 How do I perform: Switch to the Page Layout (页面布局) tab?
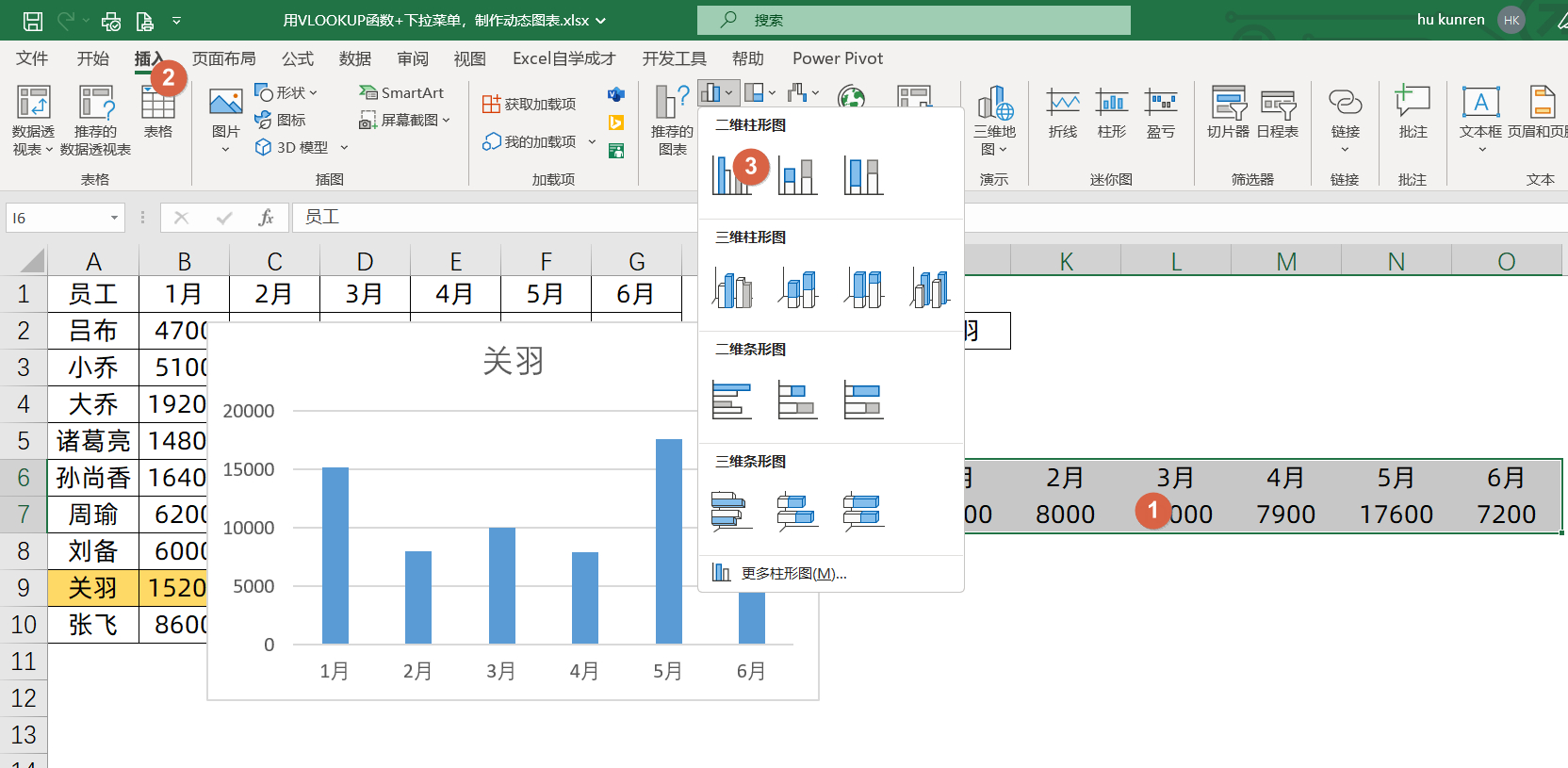click(x=223, y=58)
